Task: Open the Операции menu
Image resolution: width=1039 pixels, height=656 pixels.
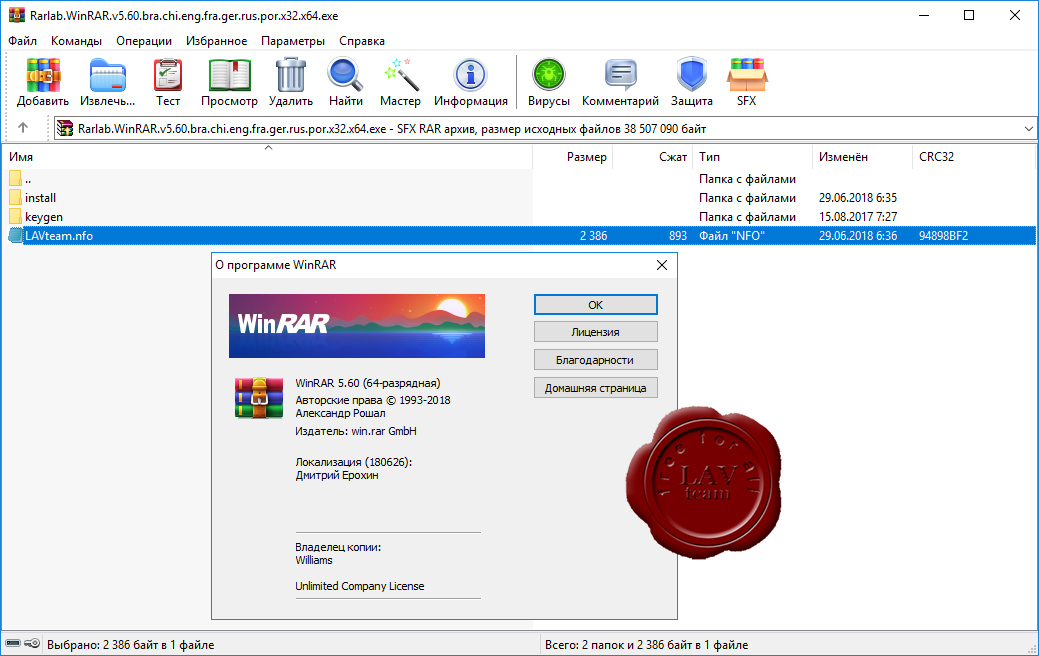Action: [144, 41]
